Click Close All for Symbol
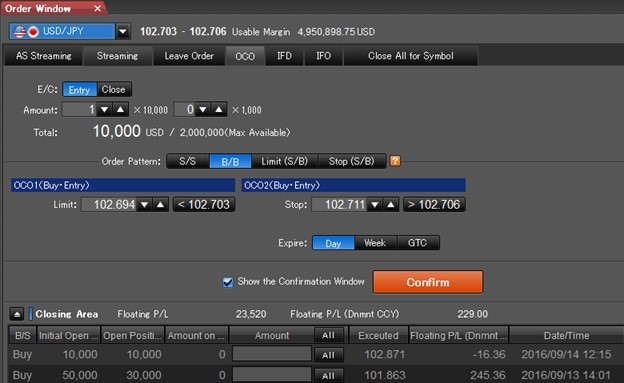The height and width of the screenshot is (383, 624). pyautogui.click(x=411, y=56)
